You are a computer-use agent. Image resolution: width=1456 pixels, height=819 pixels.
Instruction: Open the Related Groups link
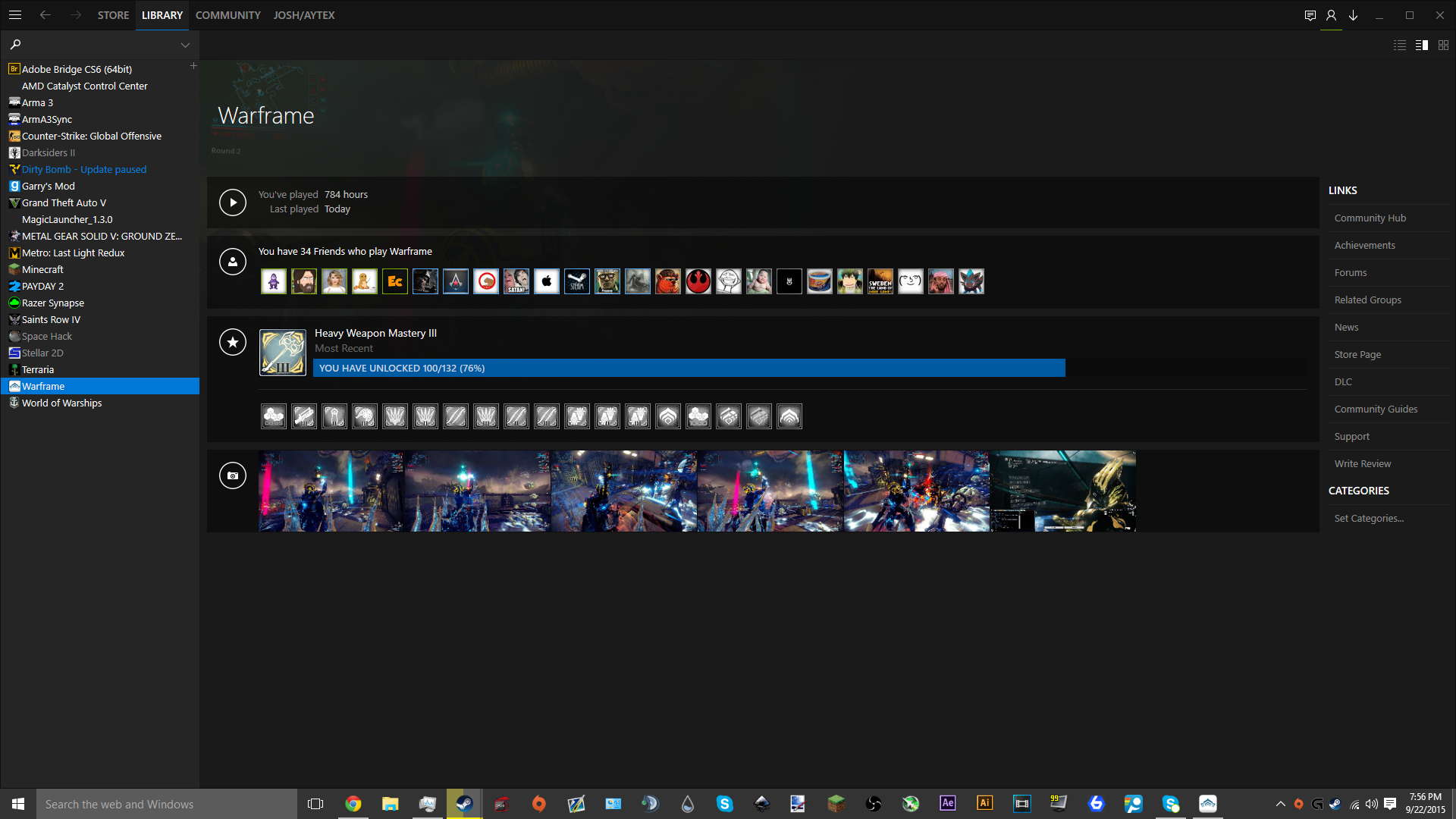[1368, 300]
